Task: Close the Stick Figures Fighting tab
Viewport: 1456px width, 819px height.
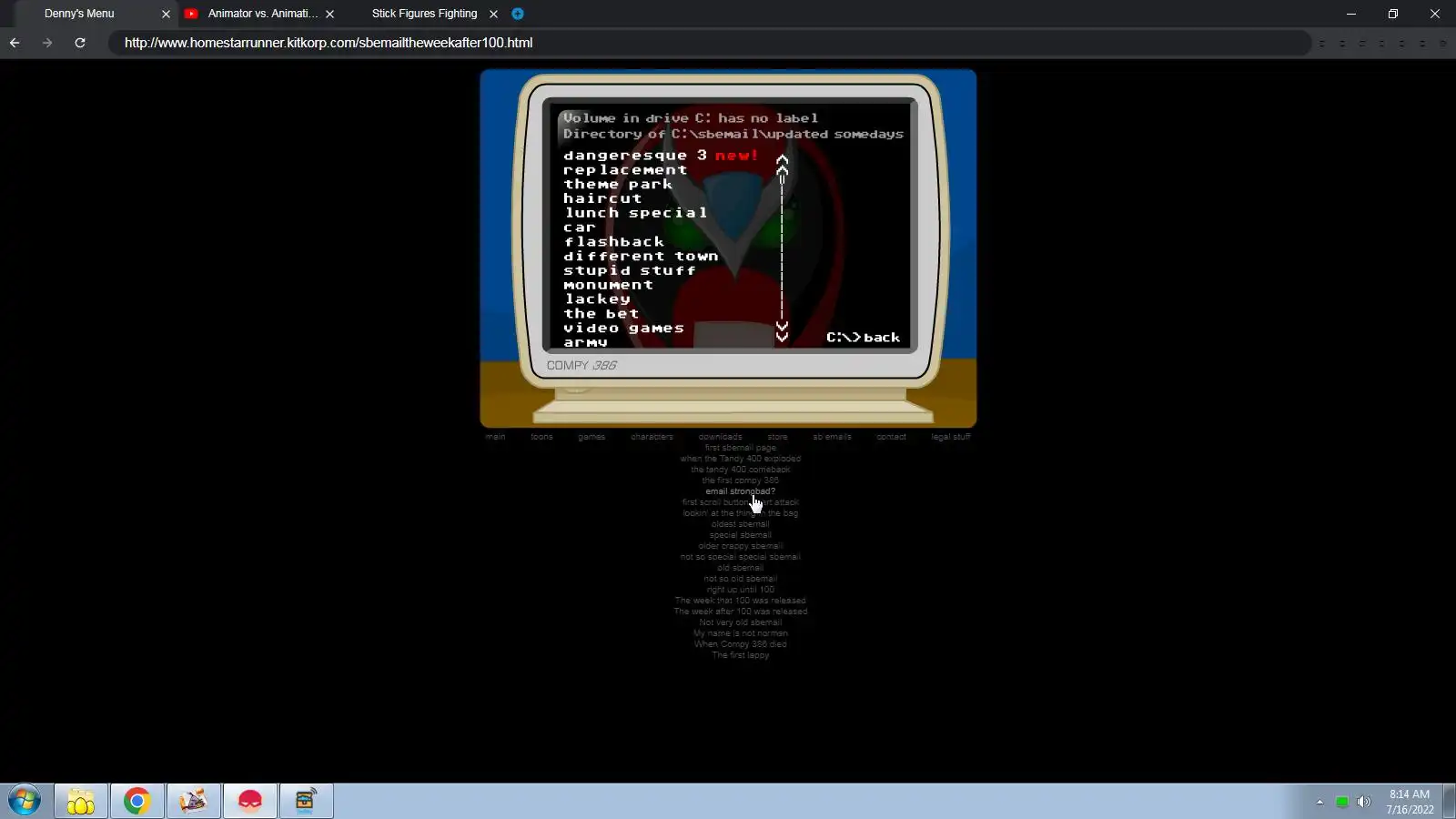Action: 493,14
